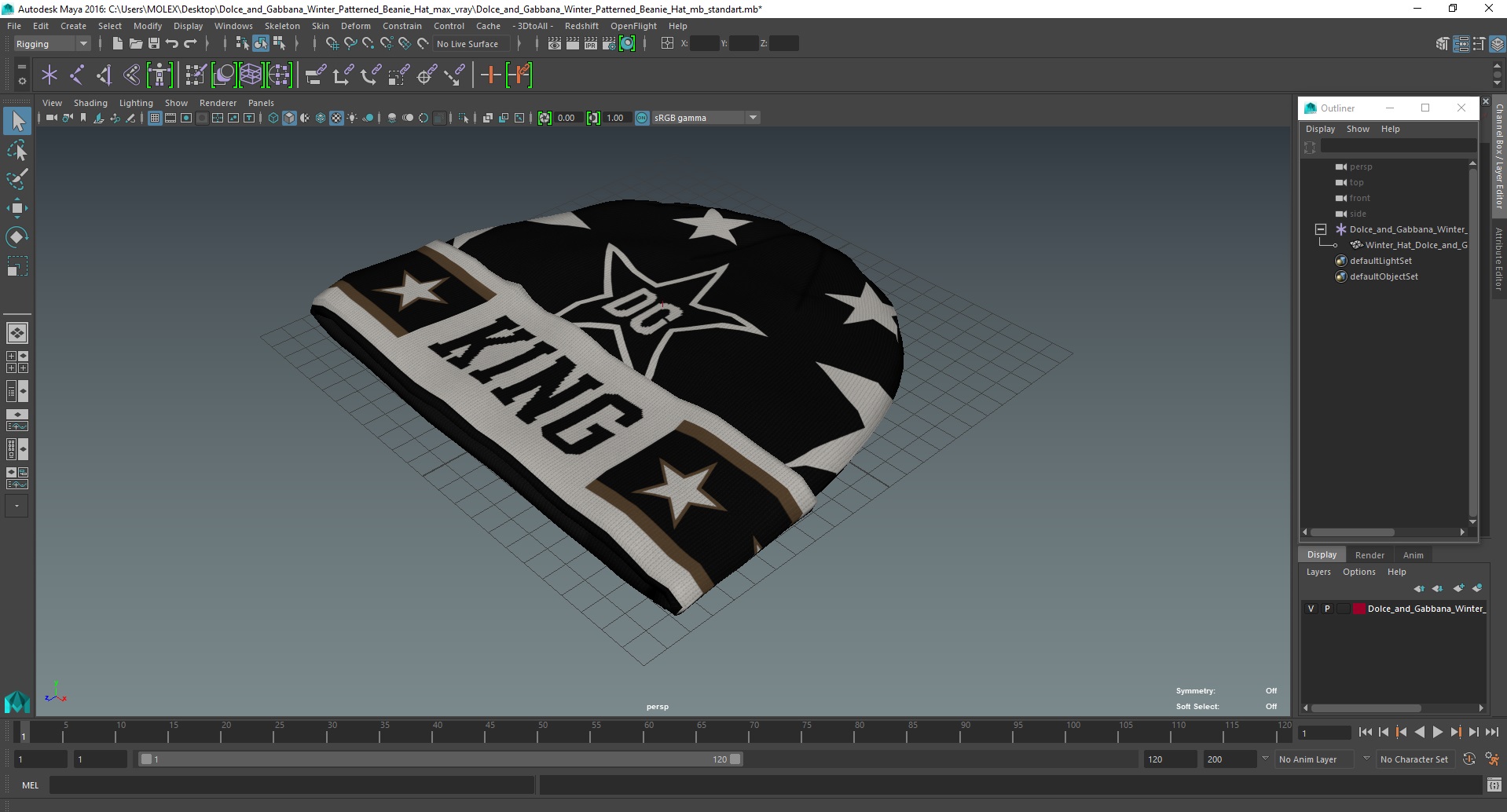
Task: Click the red layer color swatch
Action: (x=1358, y=609)
